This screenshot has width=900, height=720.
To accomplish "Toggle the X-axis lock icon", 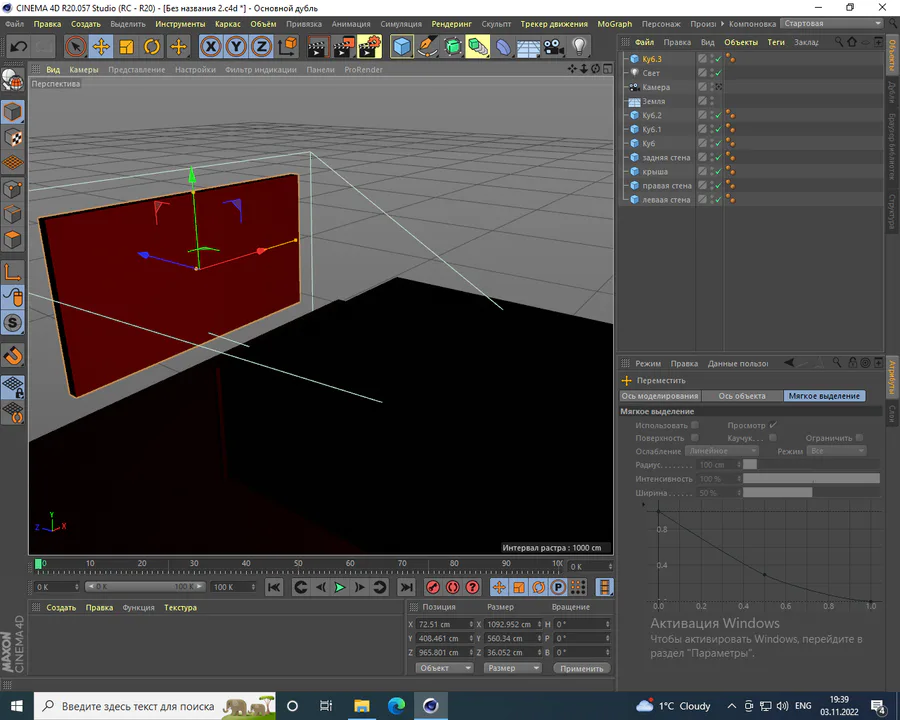I will pos(211,46).
